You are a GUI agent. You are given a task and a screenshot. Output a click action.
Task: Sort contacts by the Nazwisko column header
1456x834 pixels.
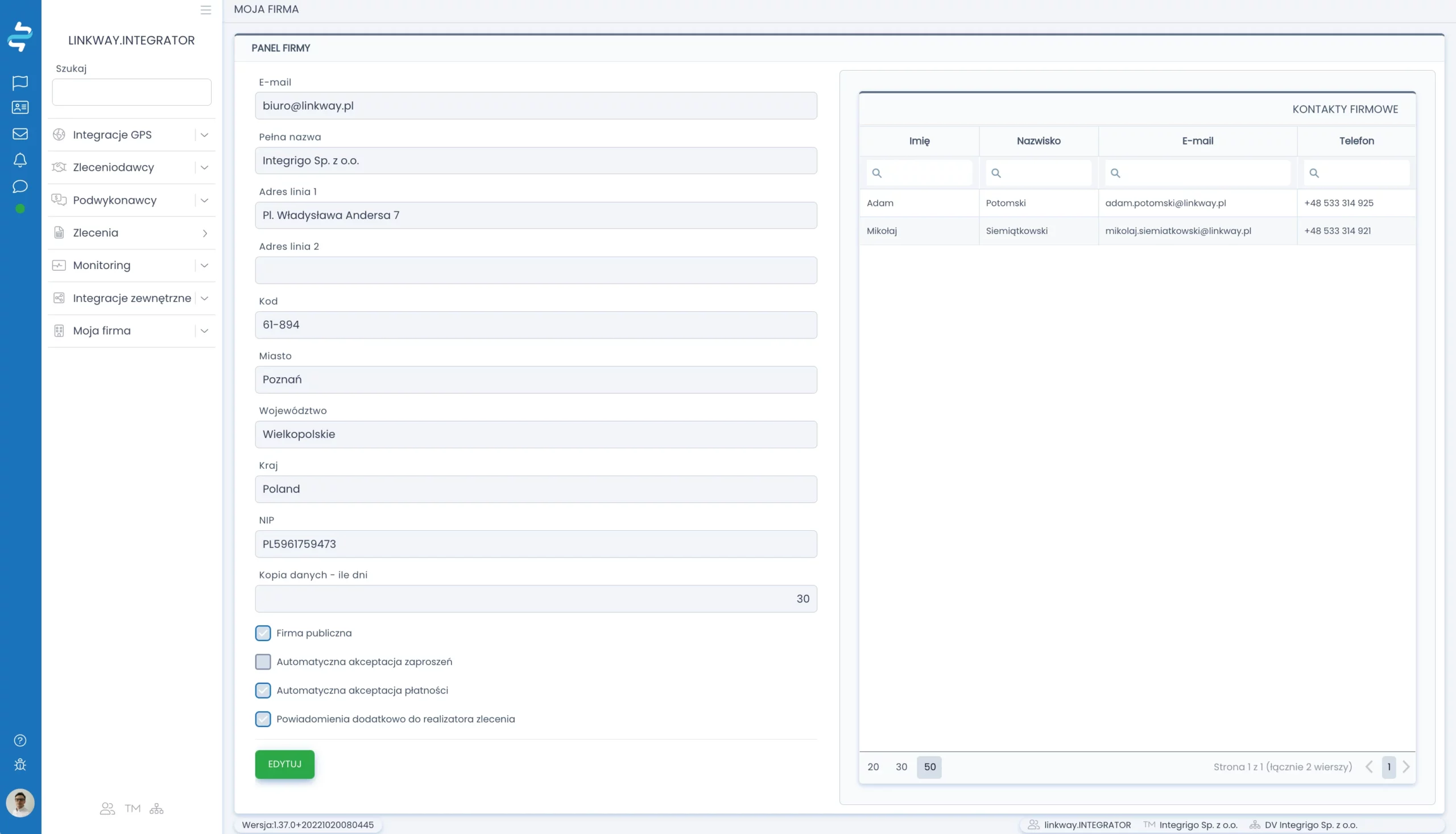(1039, 141)
